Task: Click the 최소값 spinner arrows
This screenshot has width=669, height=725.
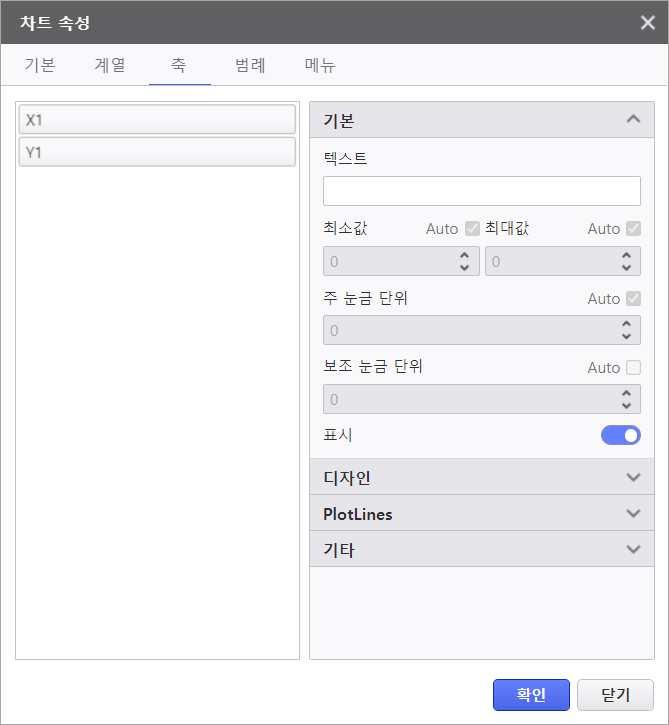Action: point(464,261)
